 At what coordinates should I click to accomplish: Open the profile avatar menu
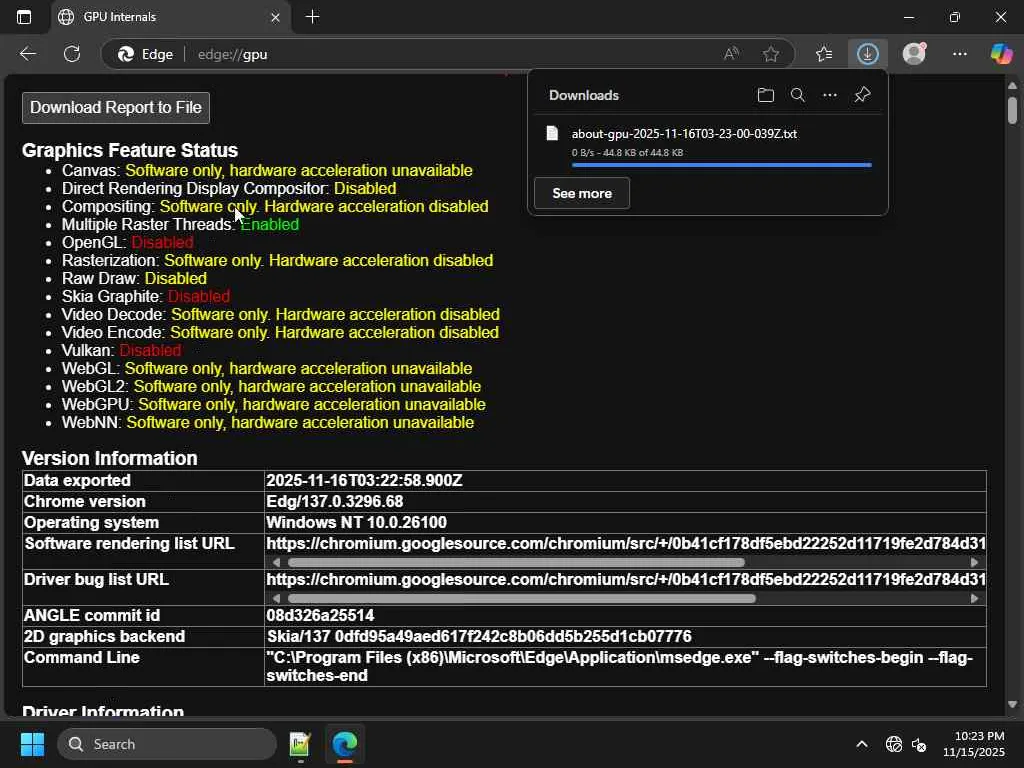914,54
